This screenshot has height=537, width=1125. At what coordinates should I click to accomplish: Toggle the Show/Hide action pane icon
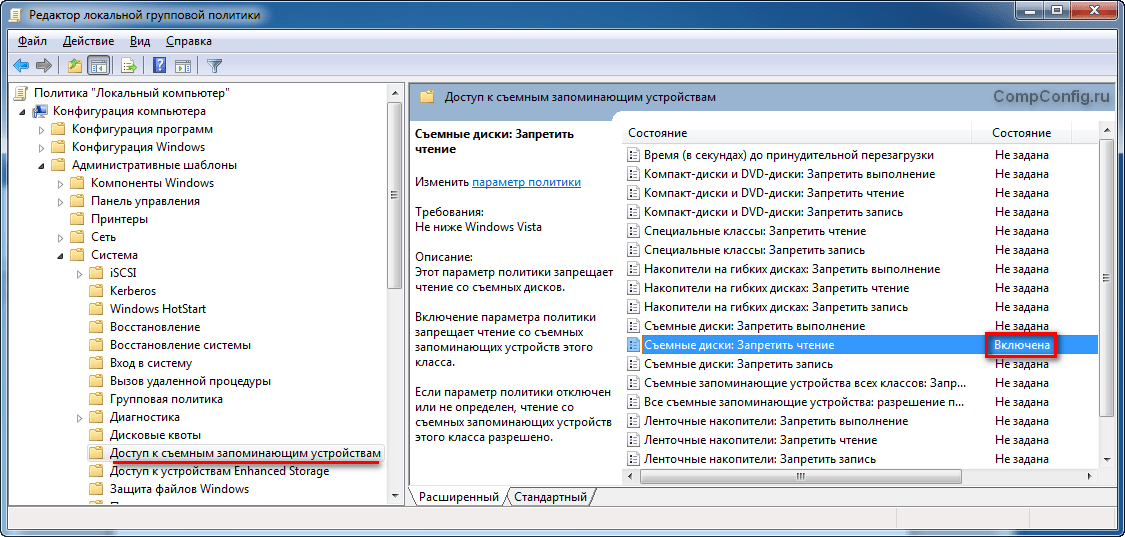pos(183,66)
